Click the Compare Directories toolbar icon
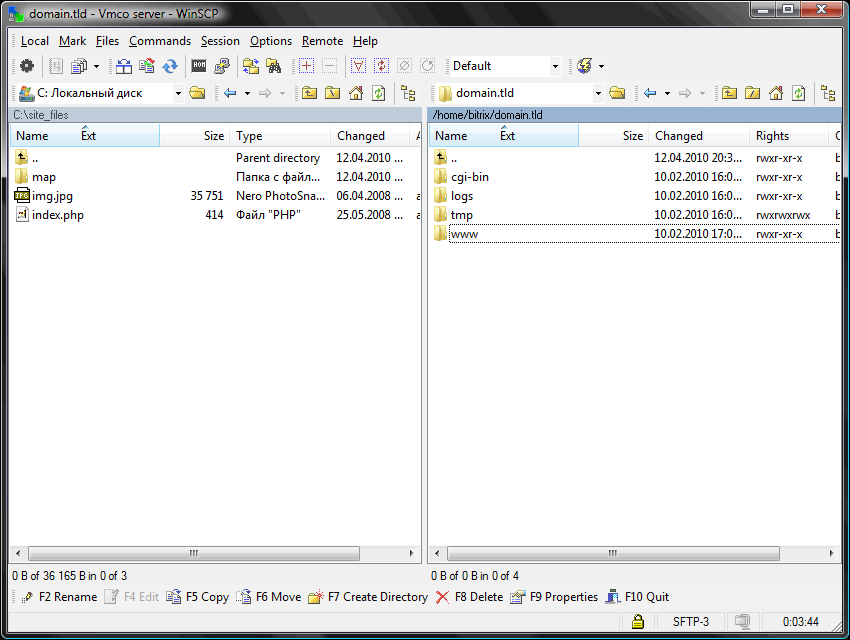This screenshot has width=850, height=640. pos(124,66)
